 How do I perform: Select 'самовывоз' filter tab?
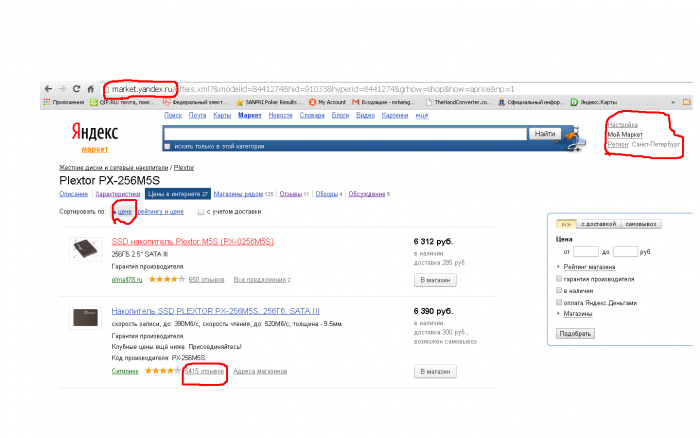[x=641, y=224]
